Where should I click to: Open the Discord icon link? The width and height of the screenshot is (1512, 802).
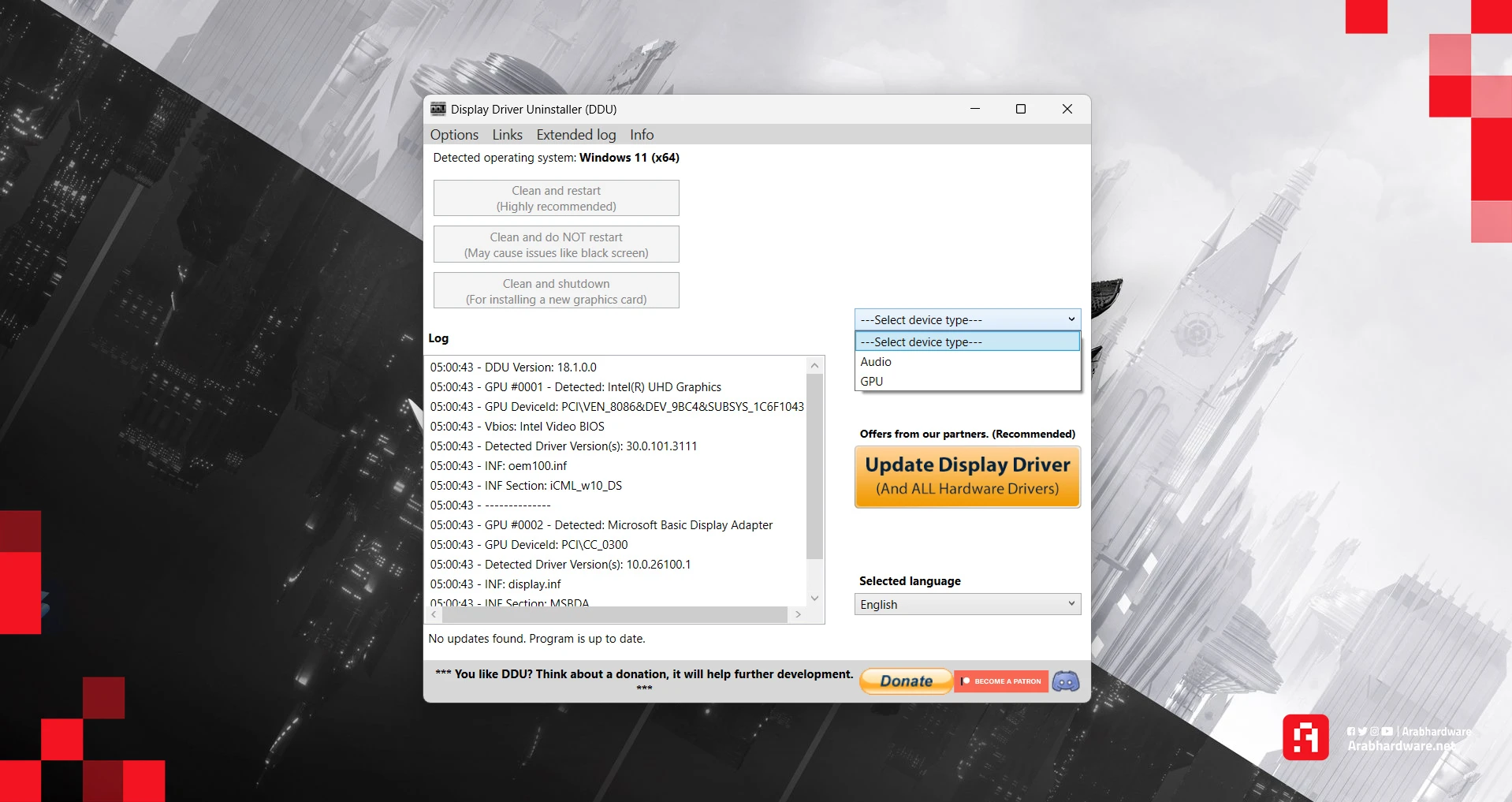[x=1066, y=681]
